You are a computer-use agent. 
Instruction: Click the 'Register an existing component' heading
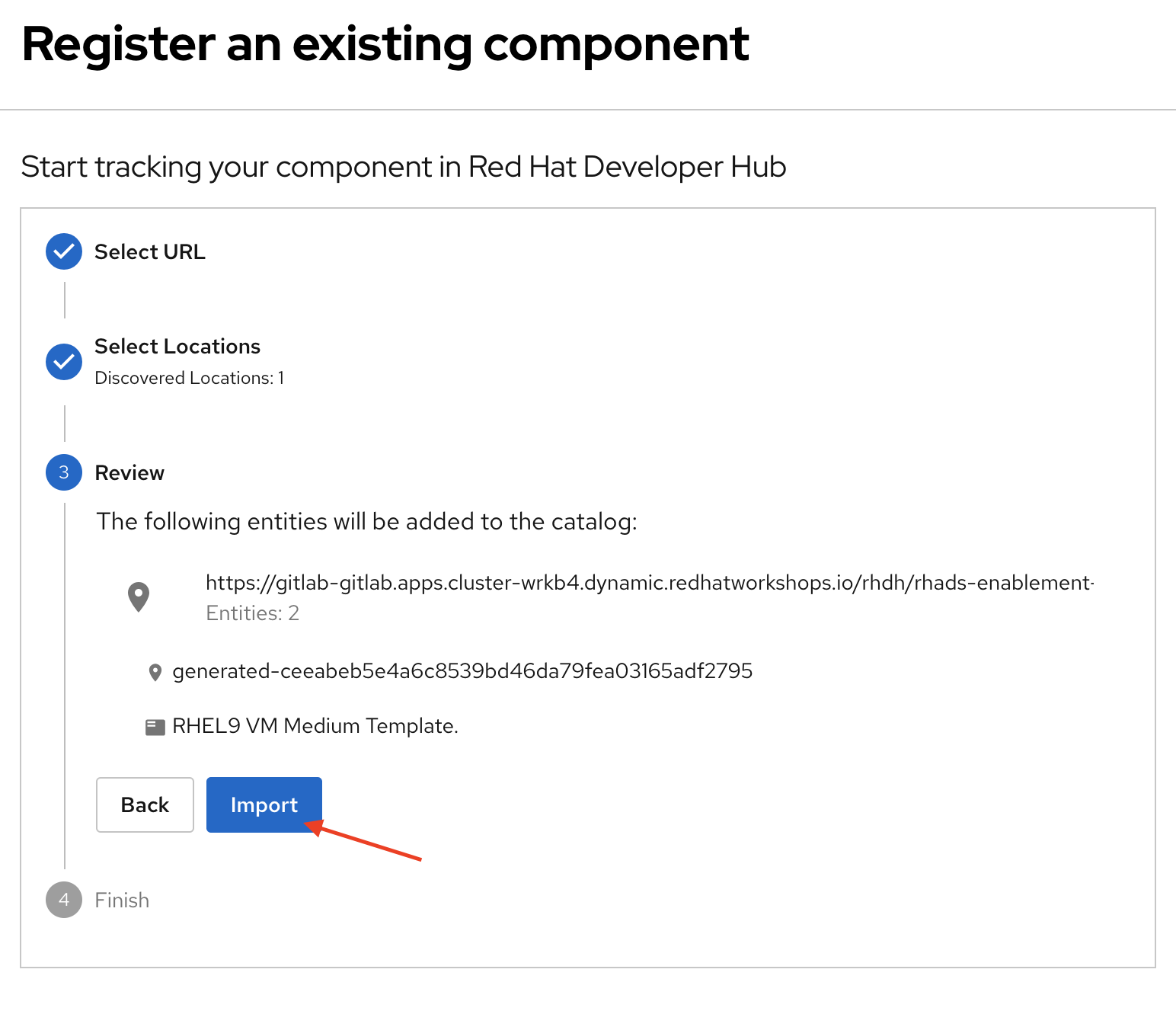385,44
